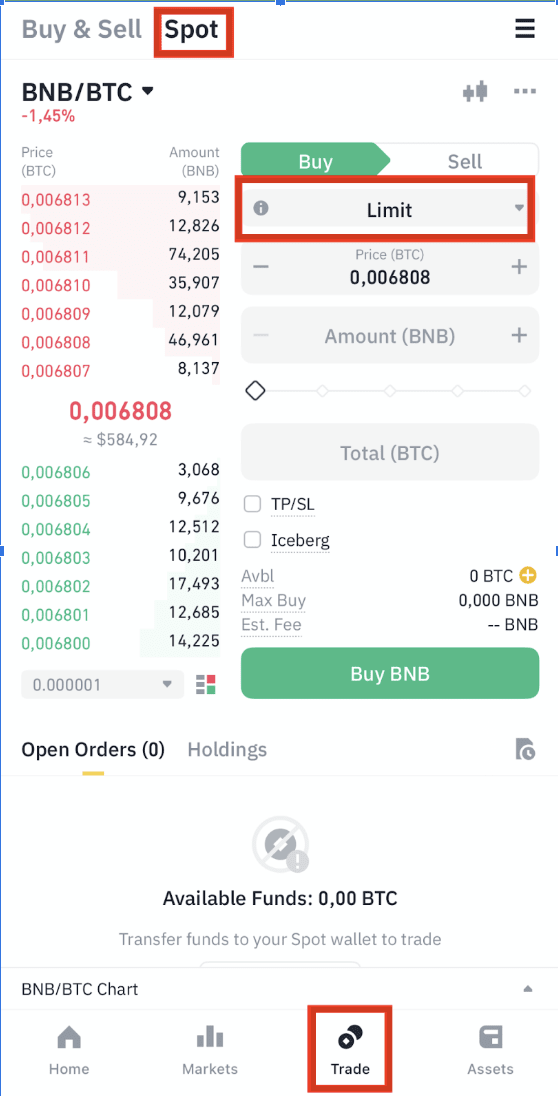Open the three-dot more options icon
The height and width of the screenshot is (1096, 558).
tap(524, 92)
